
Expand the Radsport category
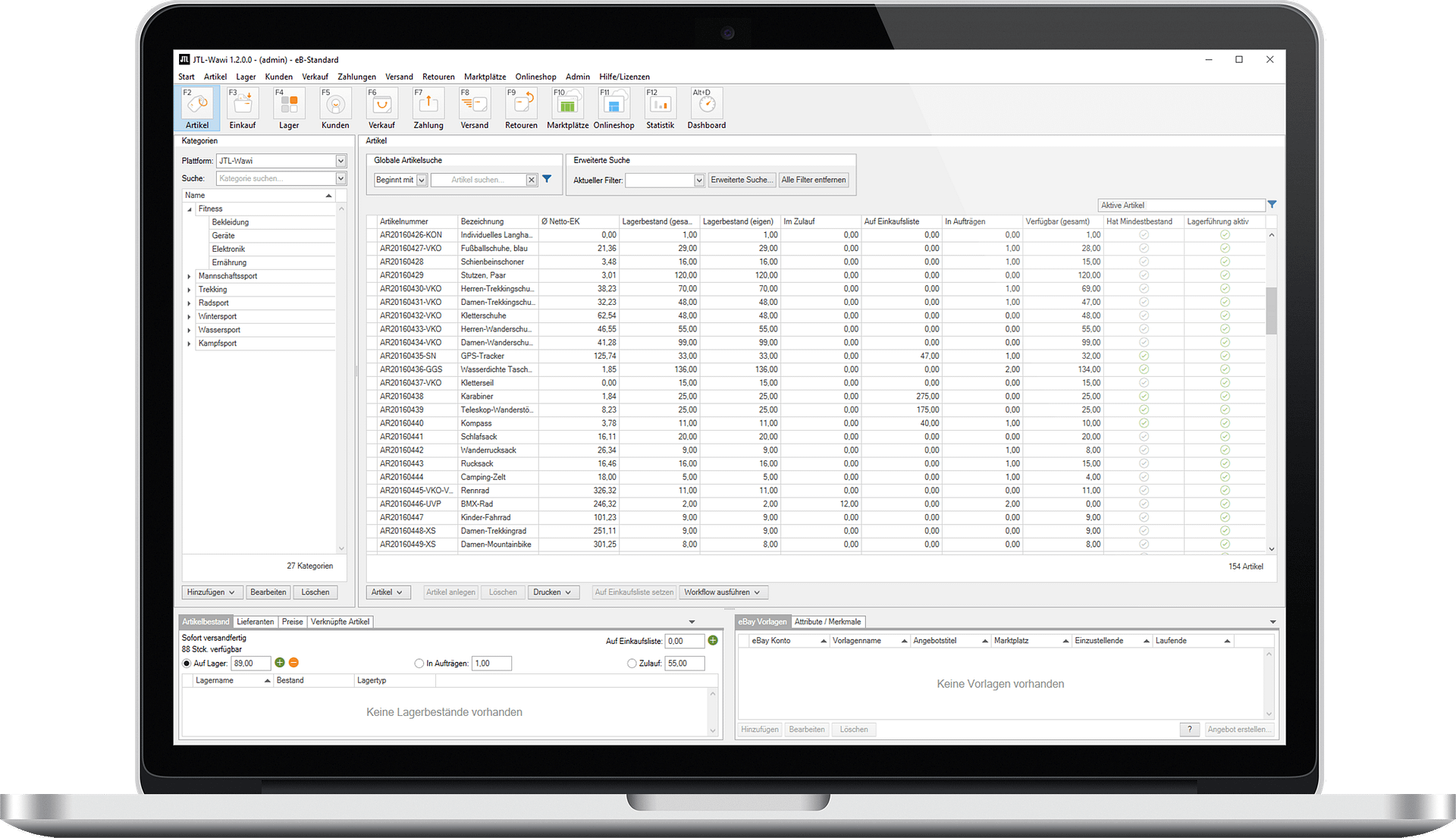tap(190, 303)
